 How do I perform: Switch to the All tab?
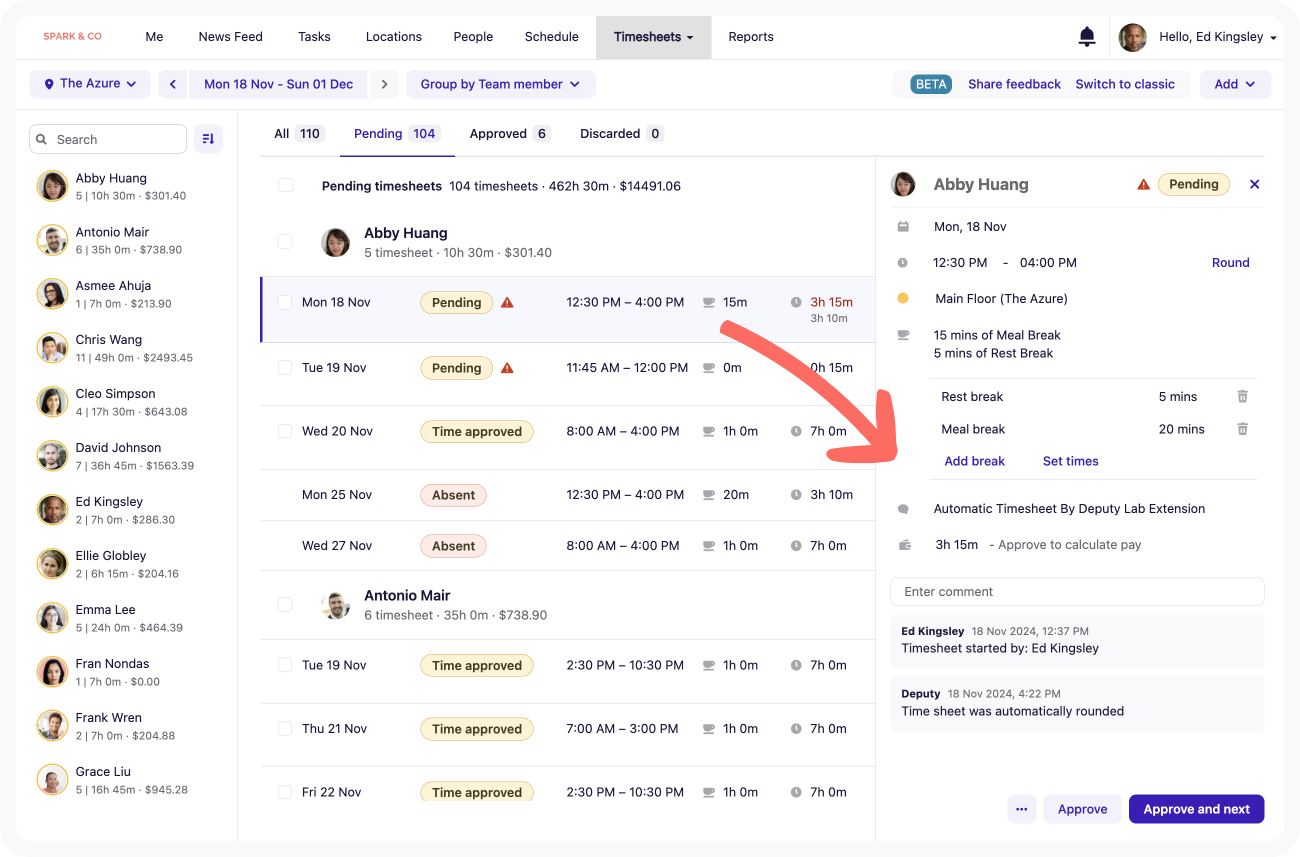point(298,134)
